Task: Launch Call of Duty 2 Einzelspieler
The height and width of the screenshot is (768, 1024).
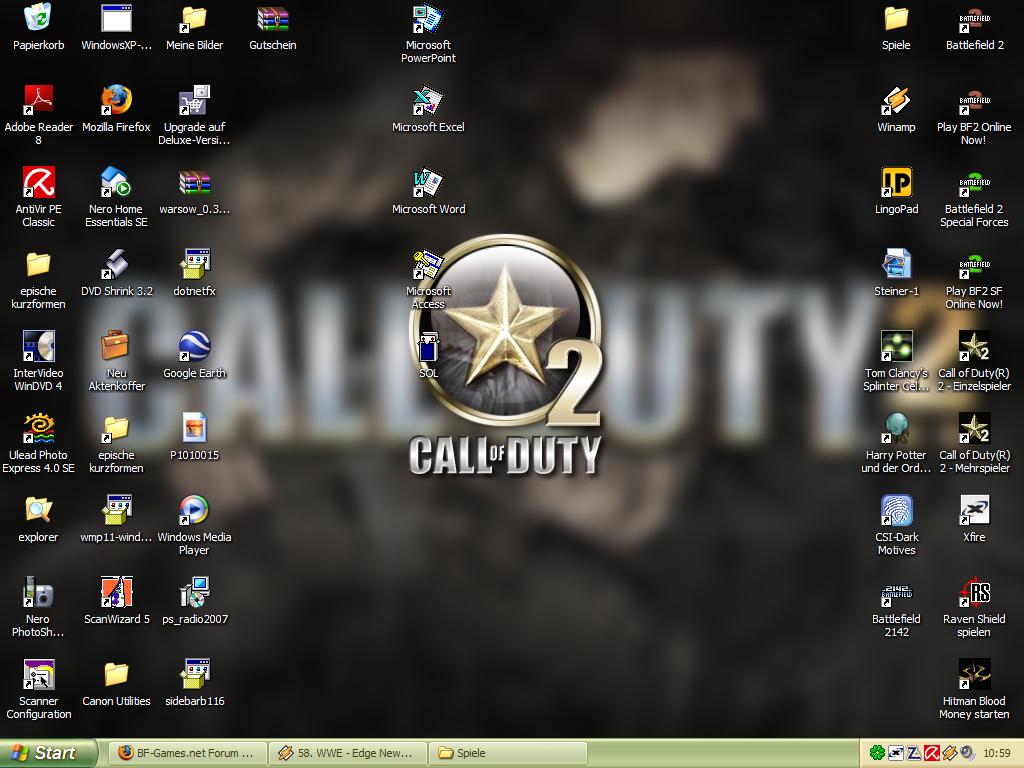Action: click(974, 346)
